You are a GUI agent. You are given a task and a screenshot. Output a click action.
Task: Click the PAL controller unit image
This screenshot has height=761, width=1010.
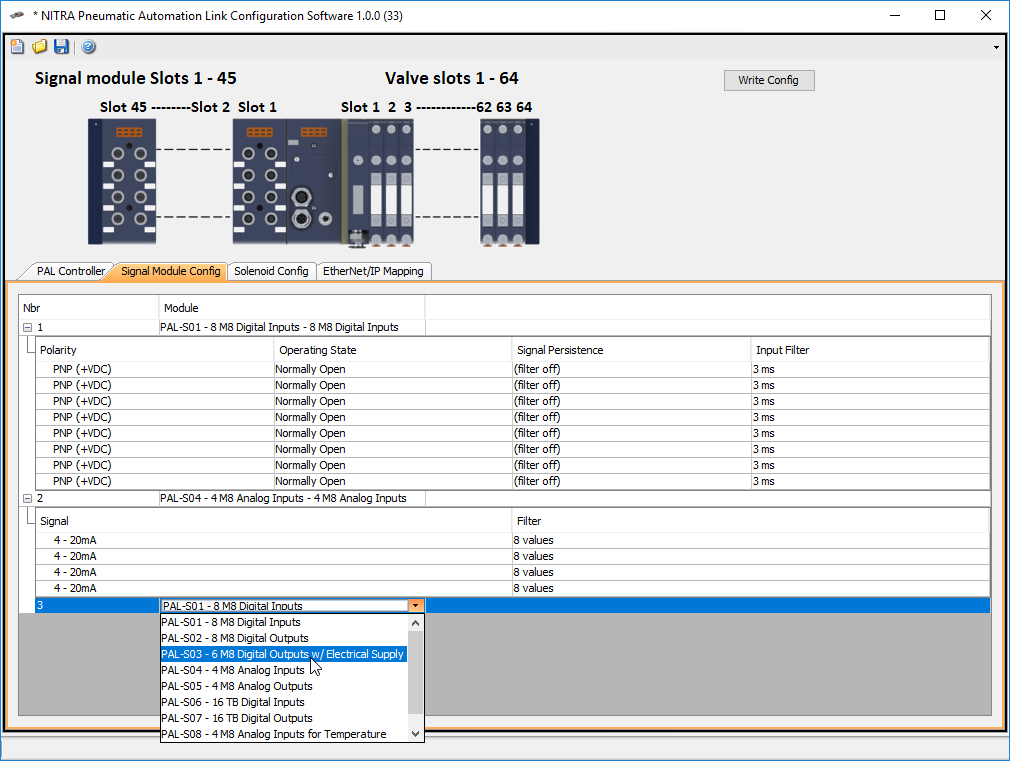pyautogui.click(x=314, y=182)
